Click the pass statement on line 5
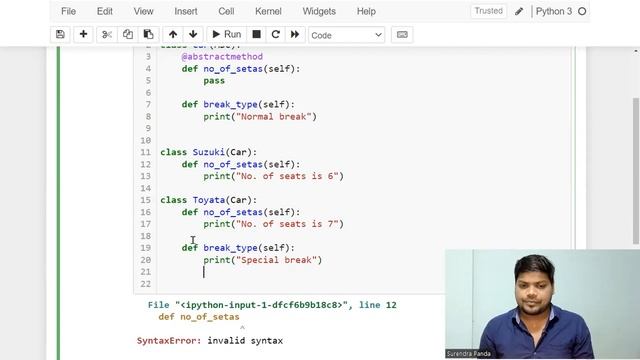 click(x=214, y=81)
